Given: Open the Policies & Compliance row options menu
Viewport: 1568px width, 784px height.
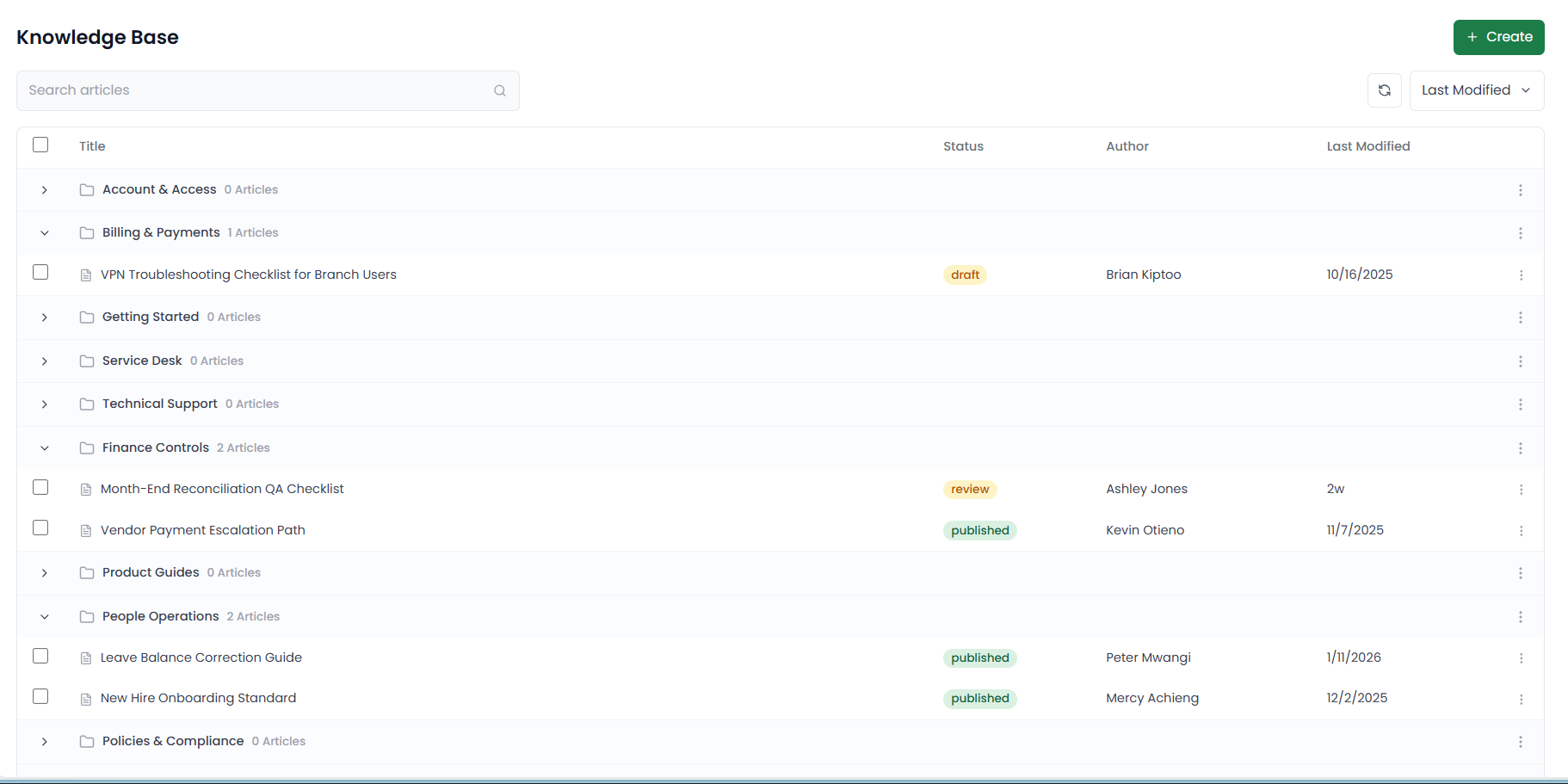Looking at the screenshot, I should [x=1520, y=742].
